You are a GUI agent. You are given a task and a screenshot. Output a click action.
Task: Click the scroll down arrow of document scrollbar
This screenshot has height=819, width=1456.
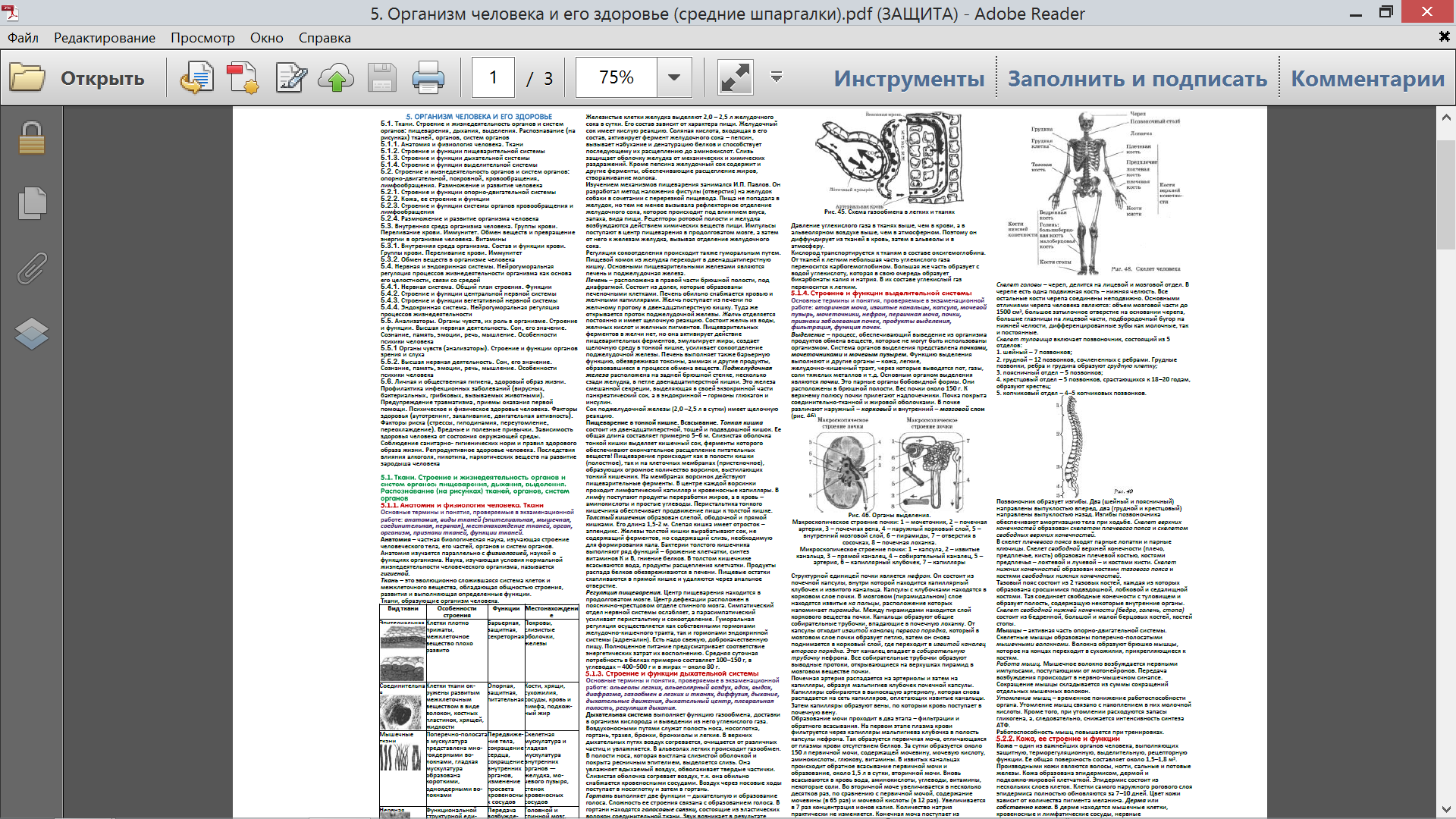1446,809
